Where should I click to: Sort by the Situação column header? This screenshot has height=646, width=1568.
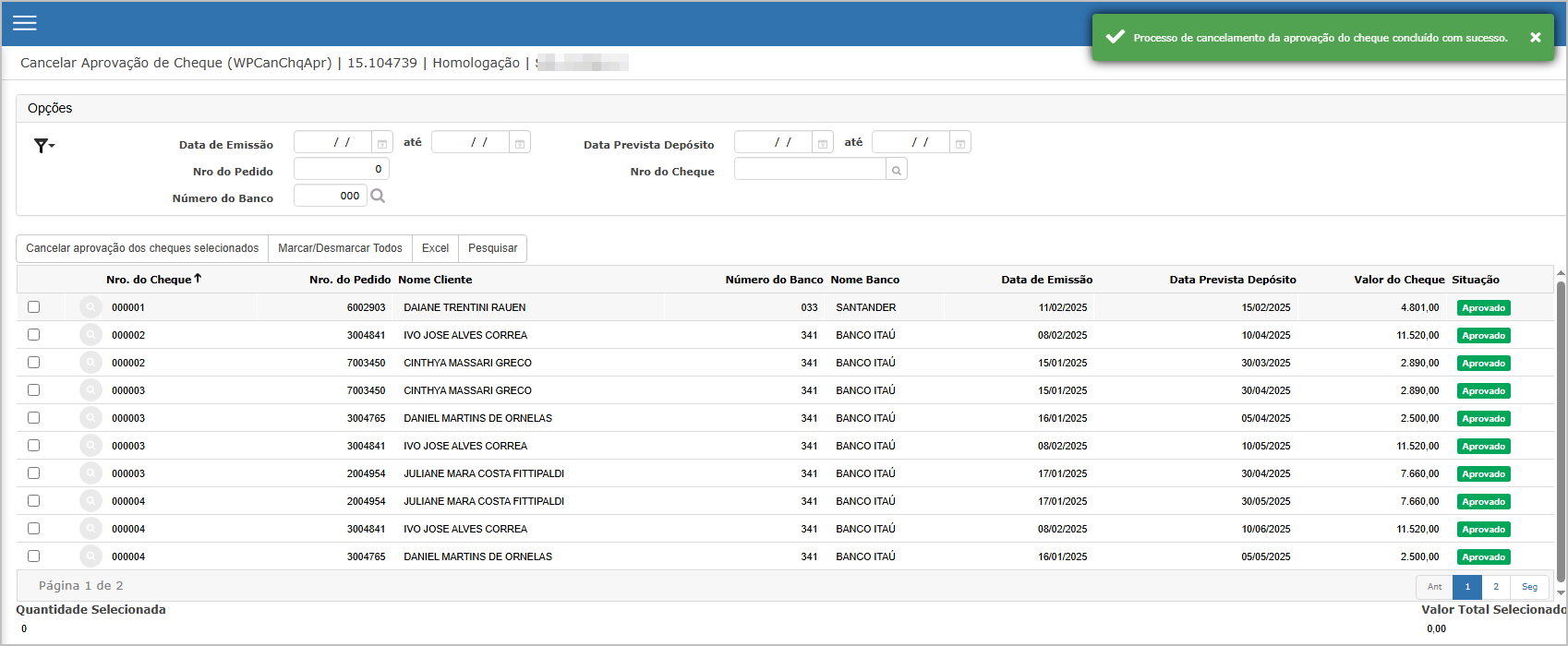(1476, 280)
